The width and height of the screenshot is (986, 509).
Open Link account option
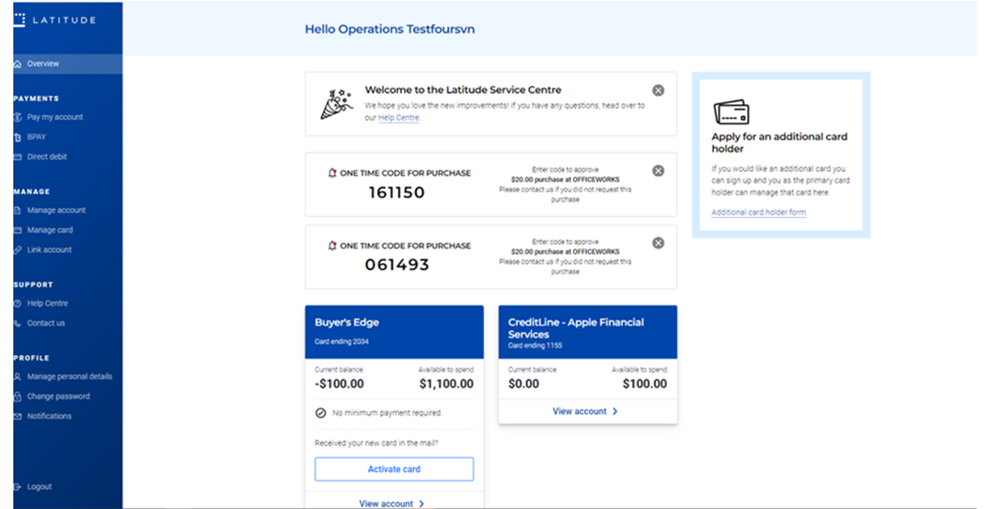[49, 250]
